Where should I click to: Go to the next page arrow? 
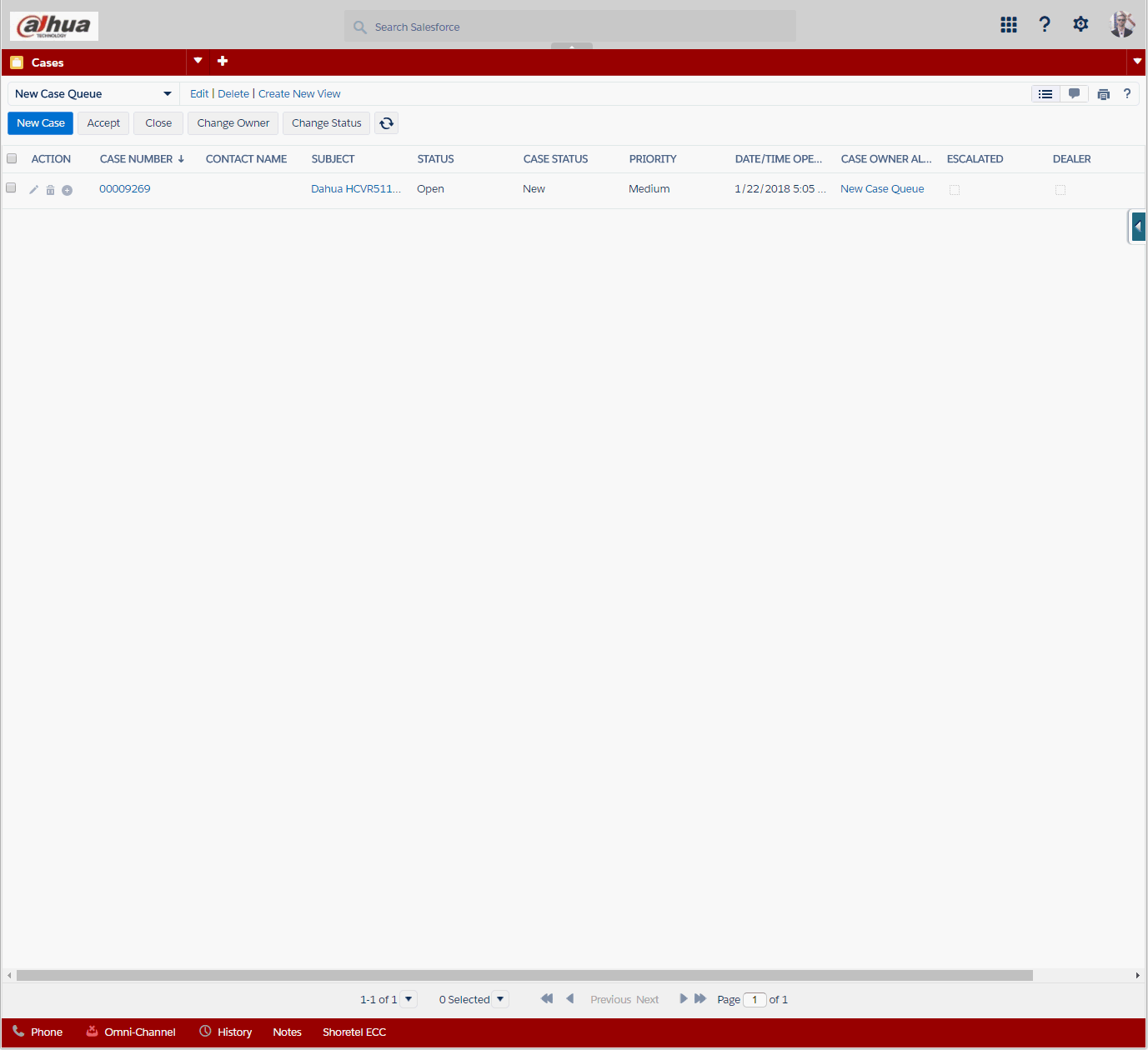684,998
